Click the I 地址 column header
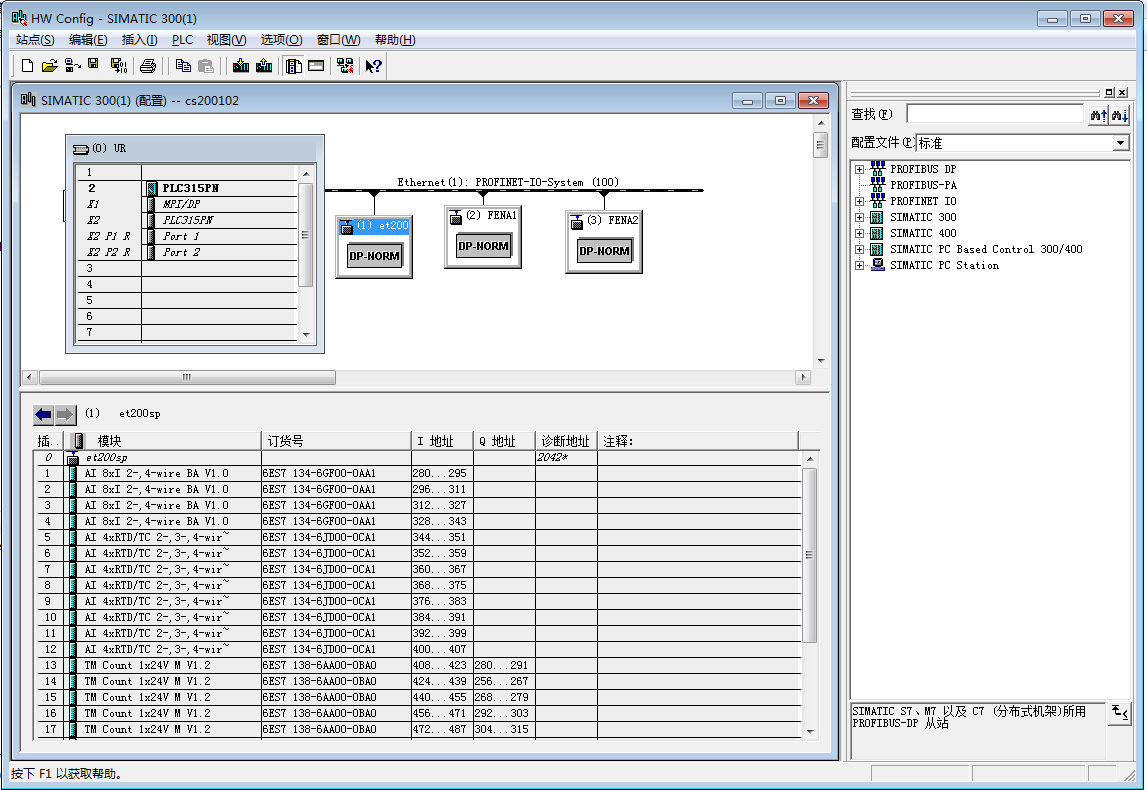The height and width of the screenshot is (790, 1147). coord(442,441)
